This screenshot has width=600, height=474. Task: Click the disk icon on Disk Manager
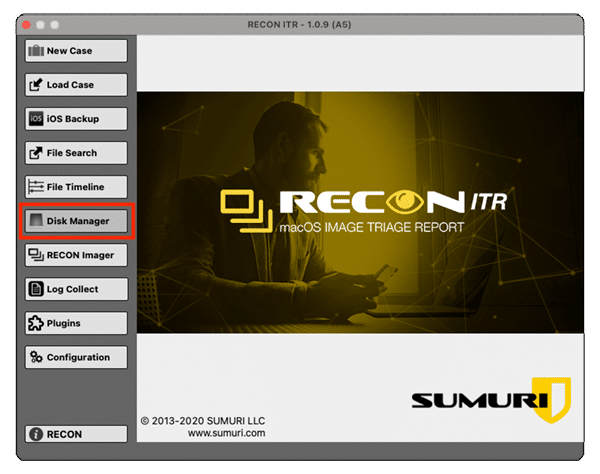36,221
